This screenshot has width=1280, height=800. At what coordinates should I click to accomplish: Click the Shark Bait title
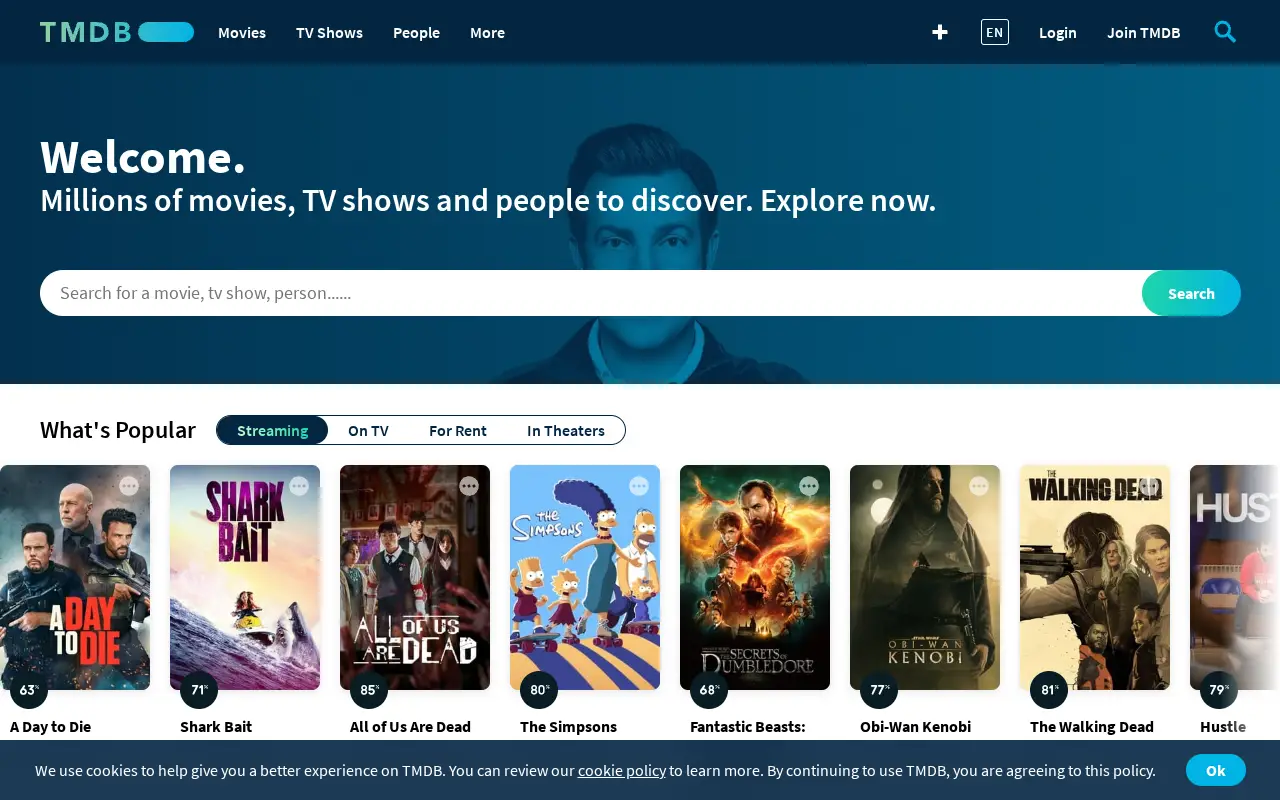click(x=216, y=727)
